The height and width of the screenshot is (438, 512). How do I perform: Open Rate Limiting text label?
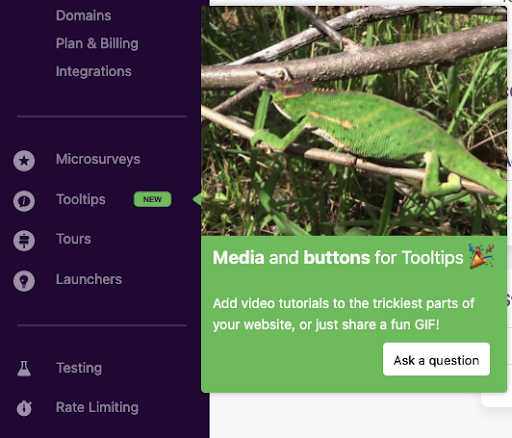coord(97,407)
